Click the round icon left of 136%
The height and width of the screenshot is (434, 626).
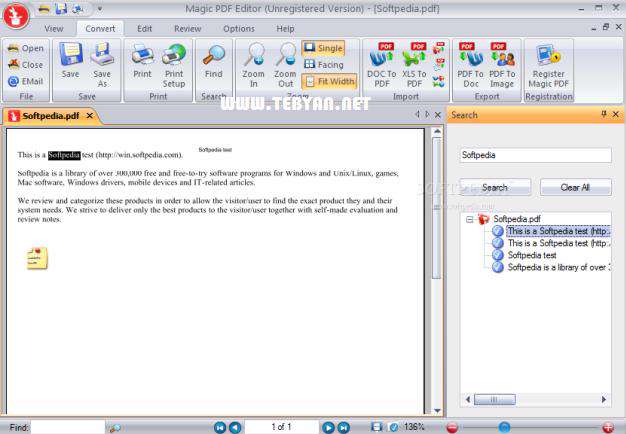[393, 428]
